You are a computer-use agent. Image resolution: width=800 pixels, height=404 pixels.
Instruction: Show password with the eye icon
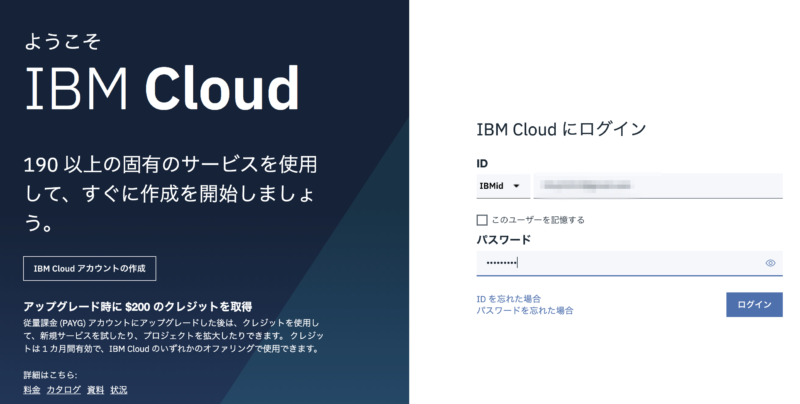coord(770,263)
